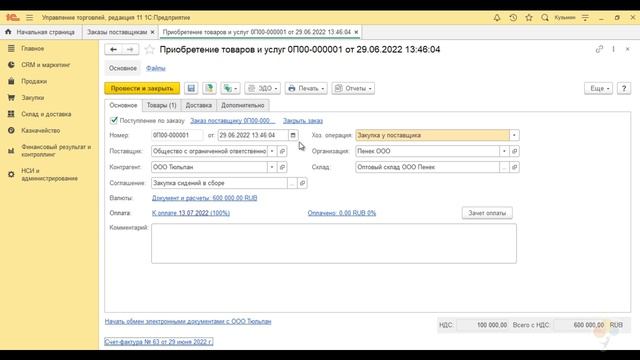Close Заказы поставщикам tab
Viewport: 640px width, 360px height.
click(x=153, y=32)
